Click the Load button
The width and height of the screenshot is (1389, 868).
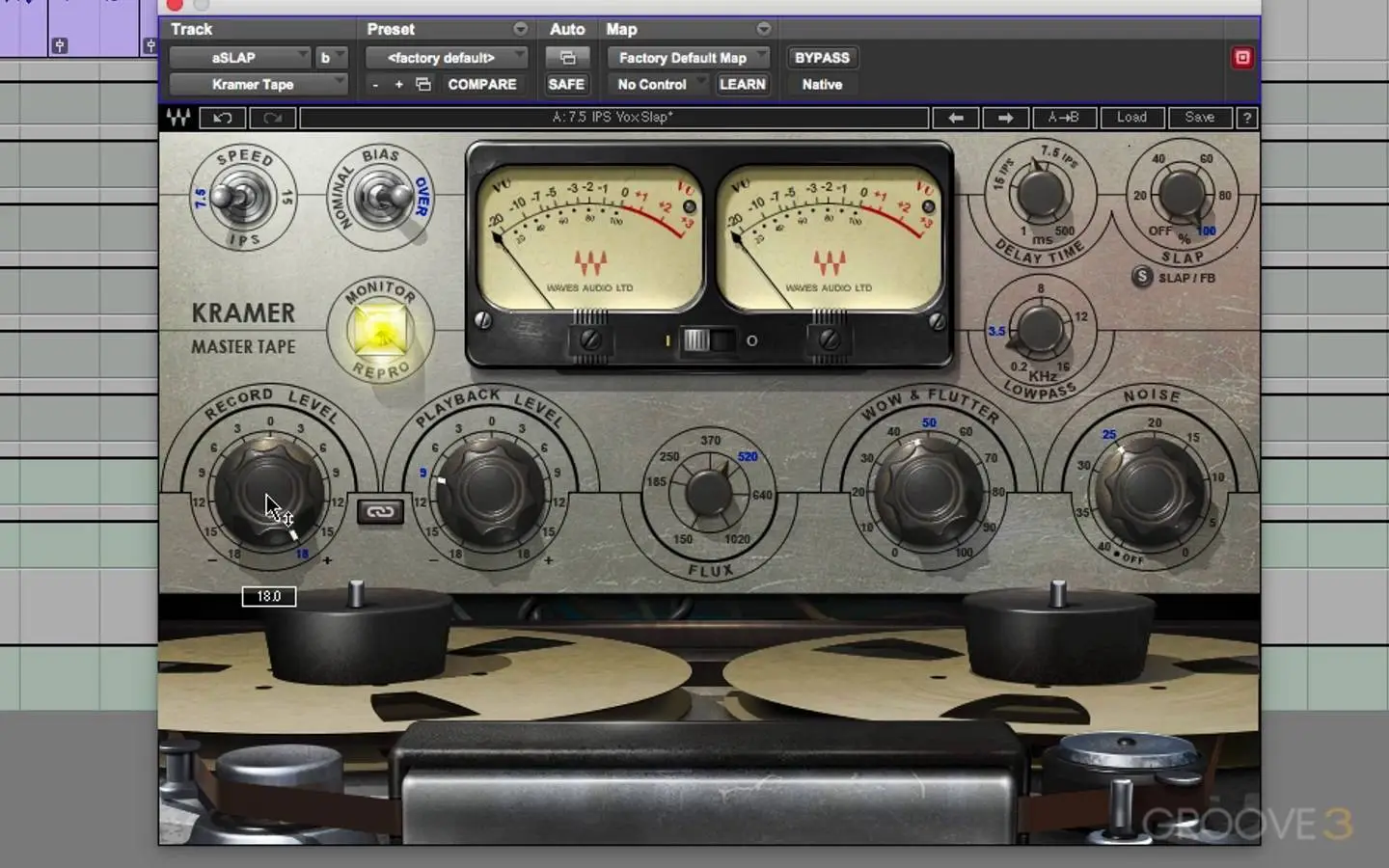click(1131, 118)
